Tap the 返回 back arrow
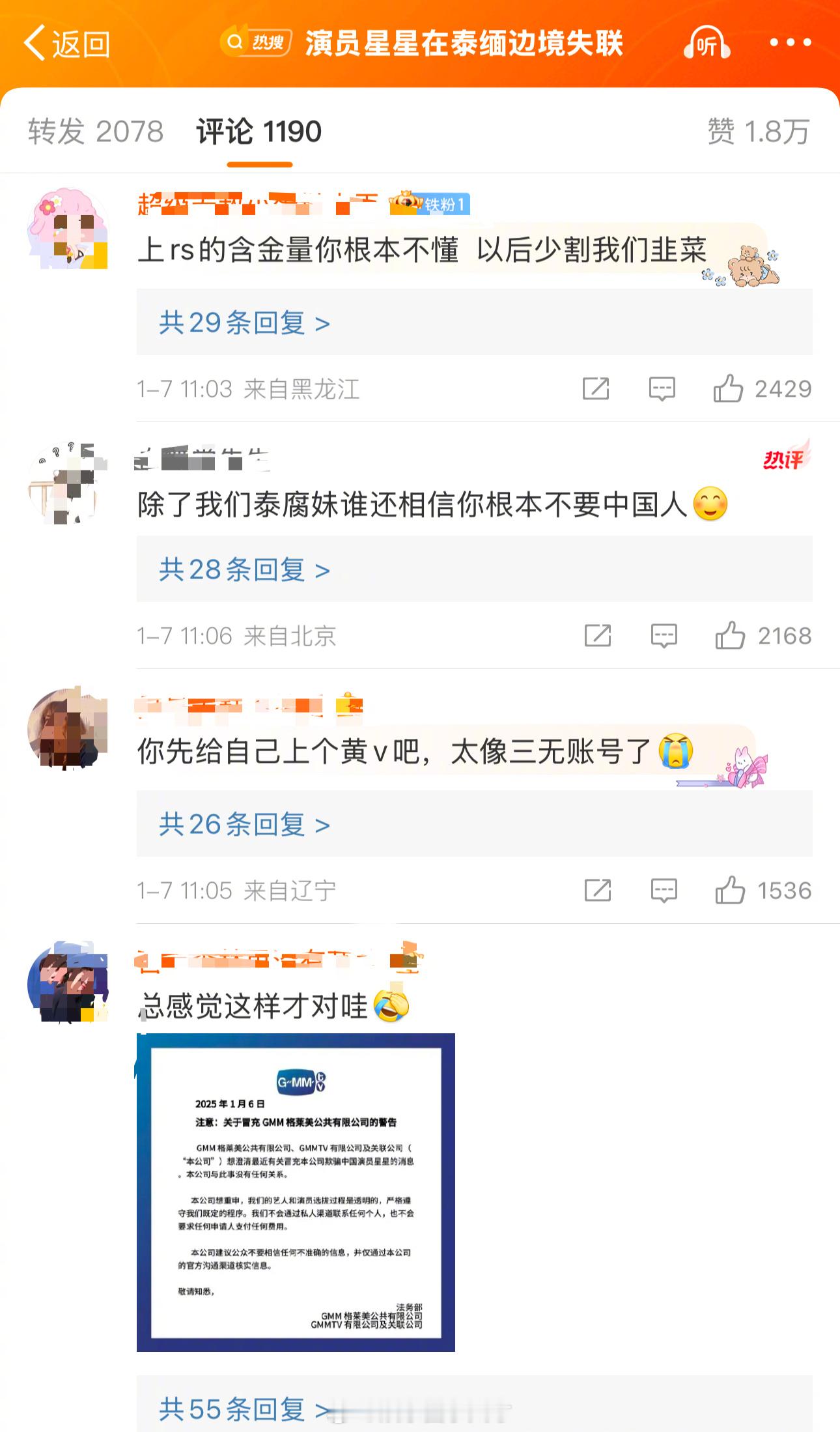This screenshot has width=840, height=1432. (66, 43)
